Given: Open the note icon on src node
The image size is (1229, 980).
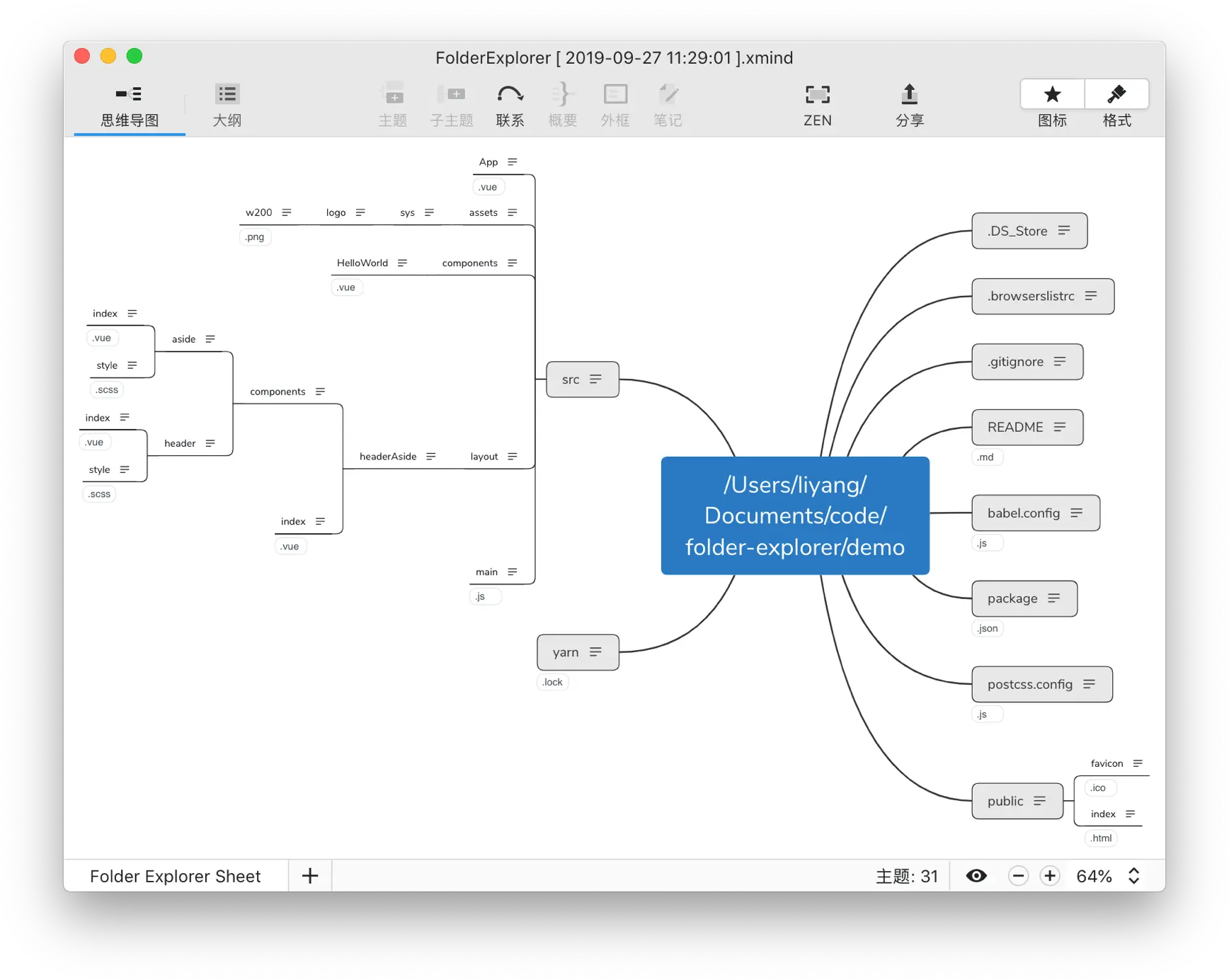Looking at the screenshot, I should [595, 380].
